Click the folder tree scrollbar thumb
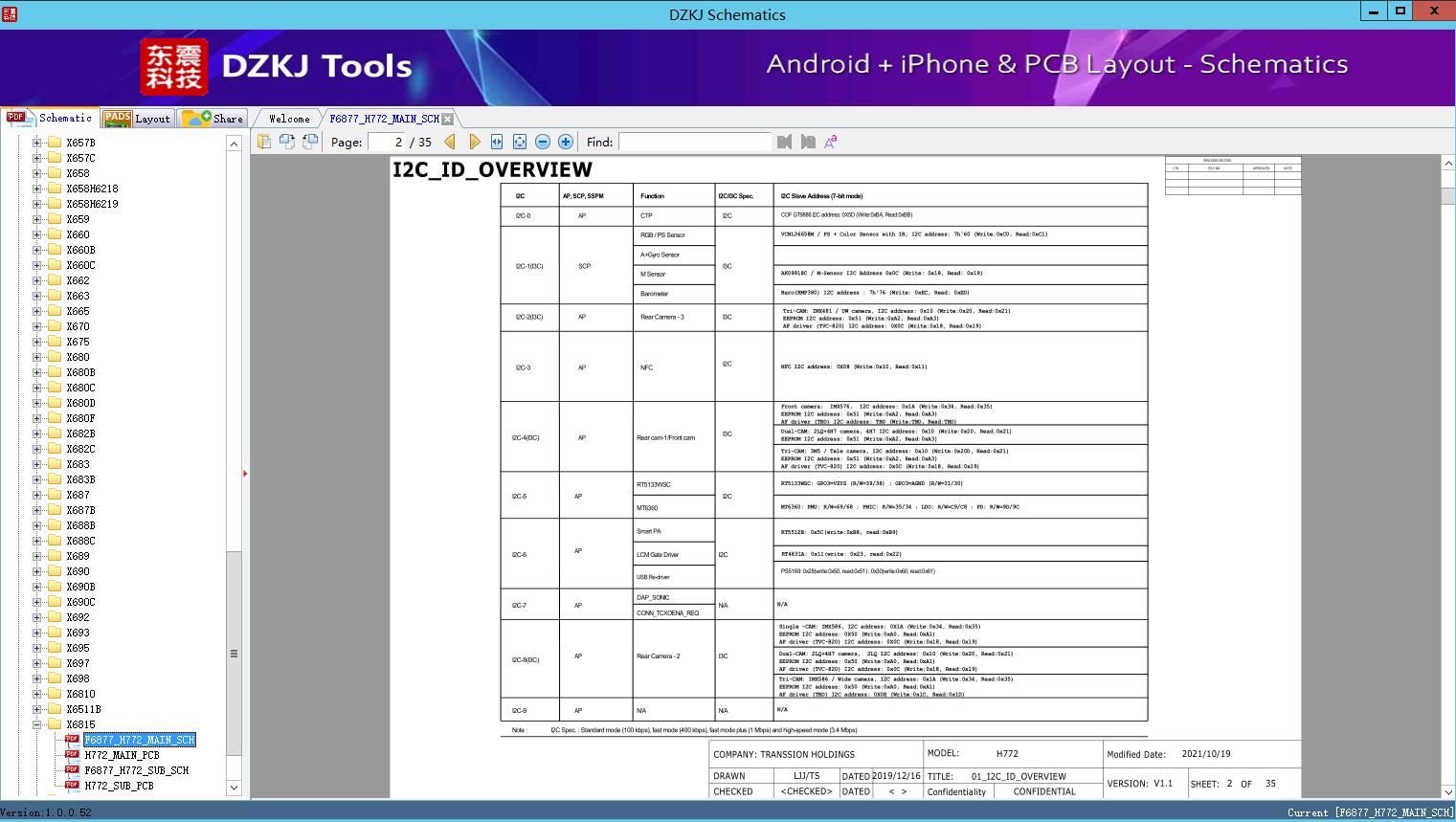The width and height of the screenshot is (1456, 822). point(234,654)
